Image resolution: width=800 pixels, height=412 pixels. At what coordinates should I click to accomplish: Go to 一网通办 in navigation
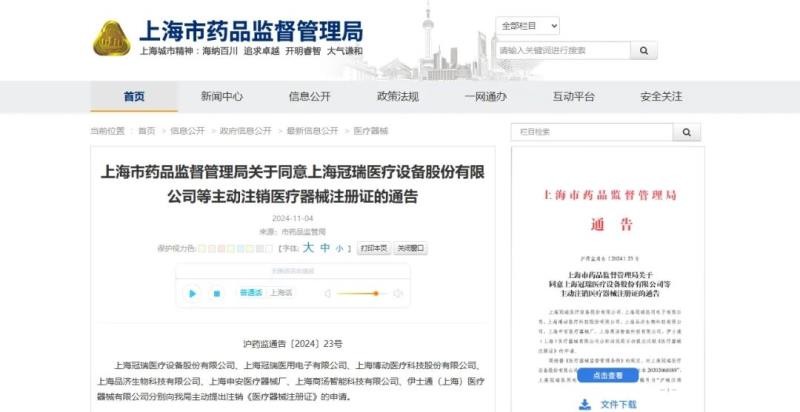[485, 96]
